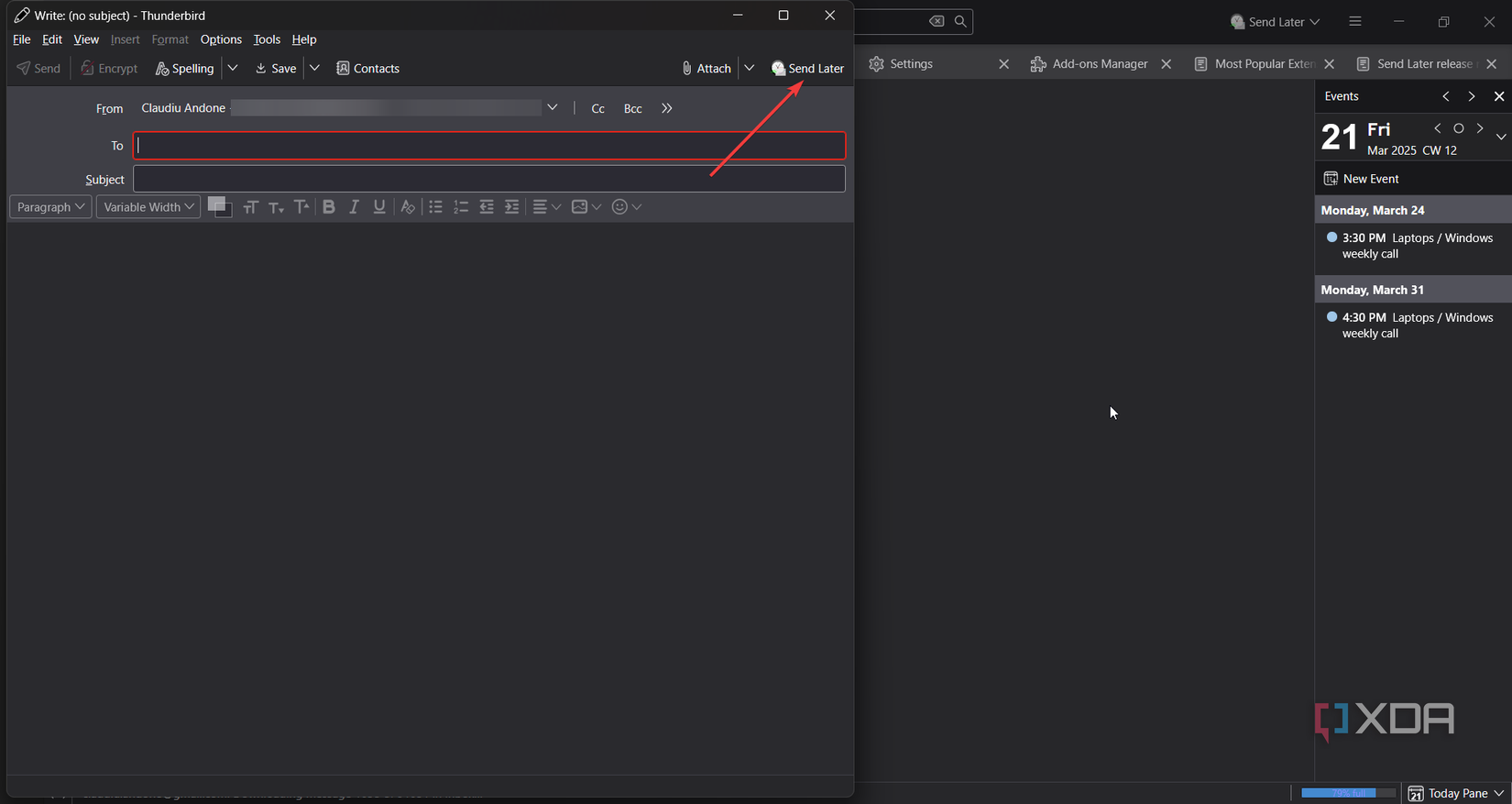Remove text styling with the eraser icon
This screenshot has width=1512, height=804.
[x=408, y=207]
